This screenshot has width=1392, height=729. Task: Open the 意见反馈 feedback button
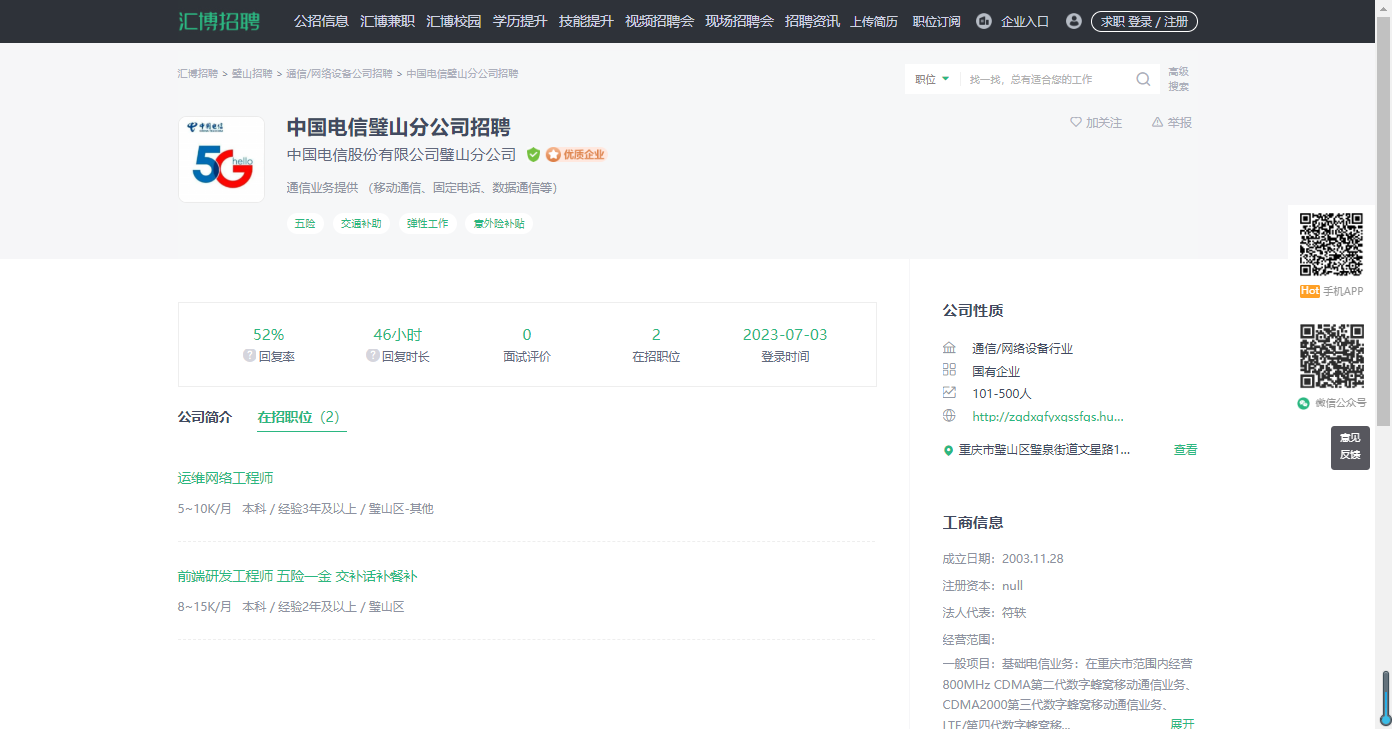tap(1350, 447)
